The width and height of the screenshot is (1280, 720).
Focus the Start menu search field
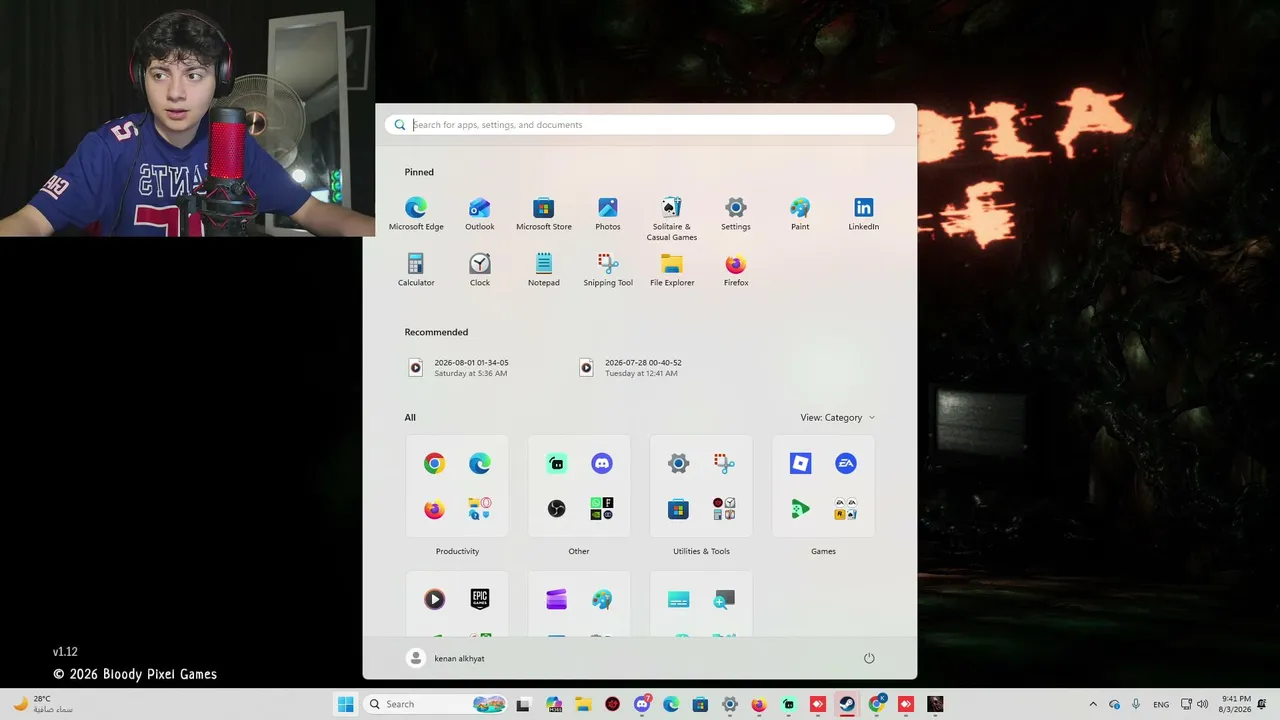640,125
